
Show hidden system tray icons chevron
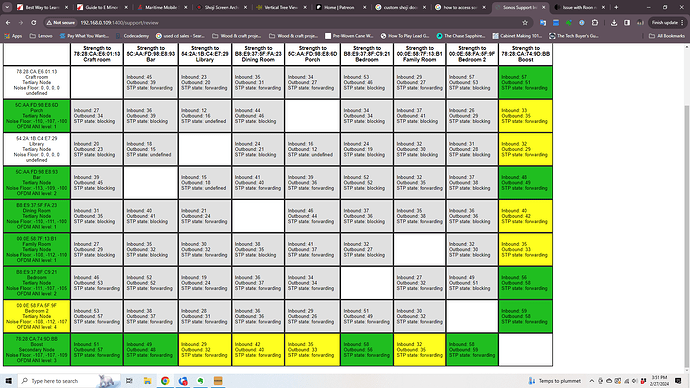point(591,381)
